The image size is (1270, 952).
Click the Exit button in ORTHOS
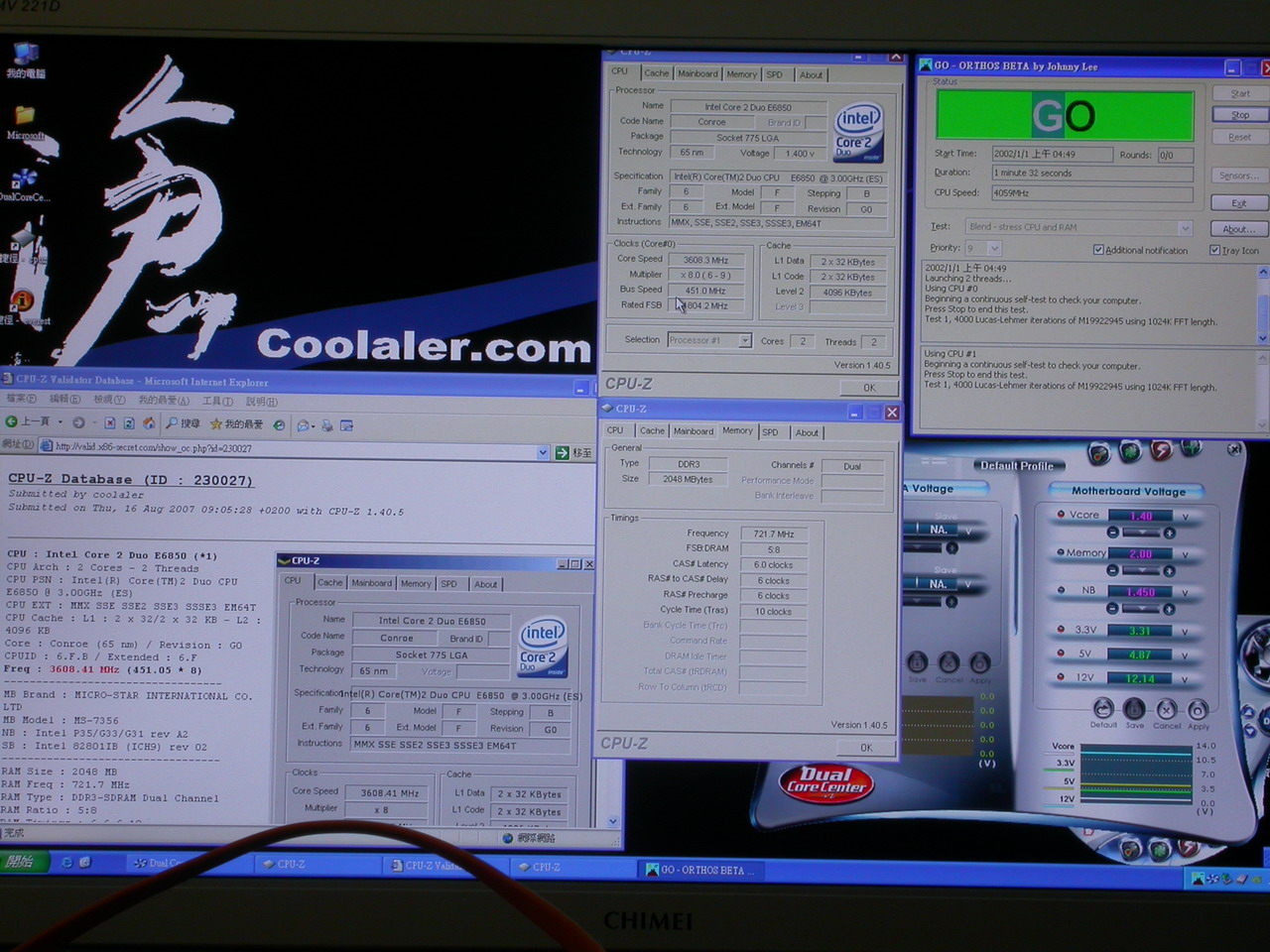coord(1238,203)
